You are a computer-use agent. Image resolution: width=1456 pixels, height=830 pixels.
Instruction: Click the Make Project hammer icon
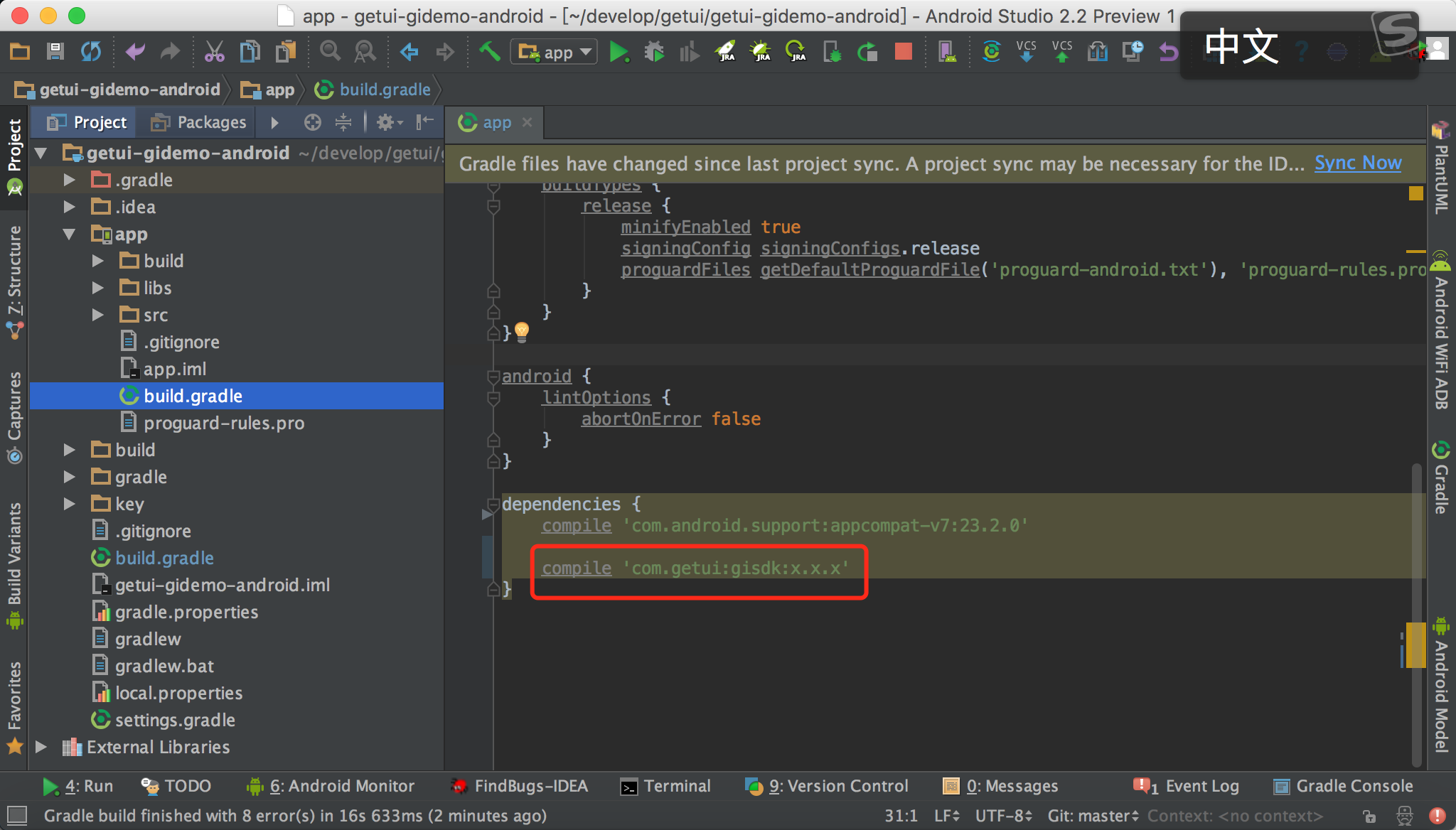tap(489, 52)
